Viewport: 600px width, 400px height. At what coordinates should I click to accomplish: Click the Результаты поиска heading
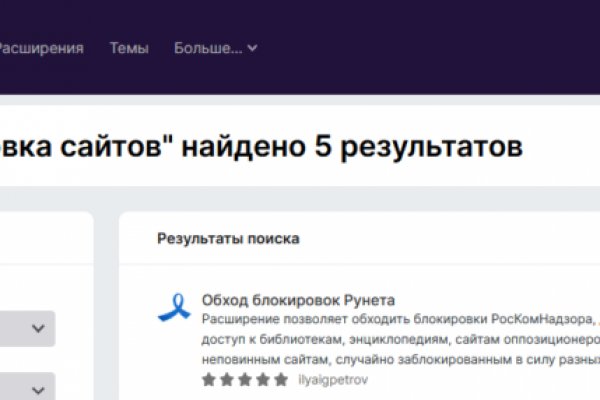pyautogui.click(x=227, y=239)
